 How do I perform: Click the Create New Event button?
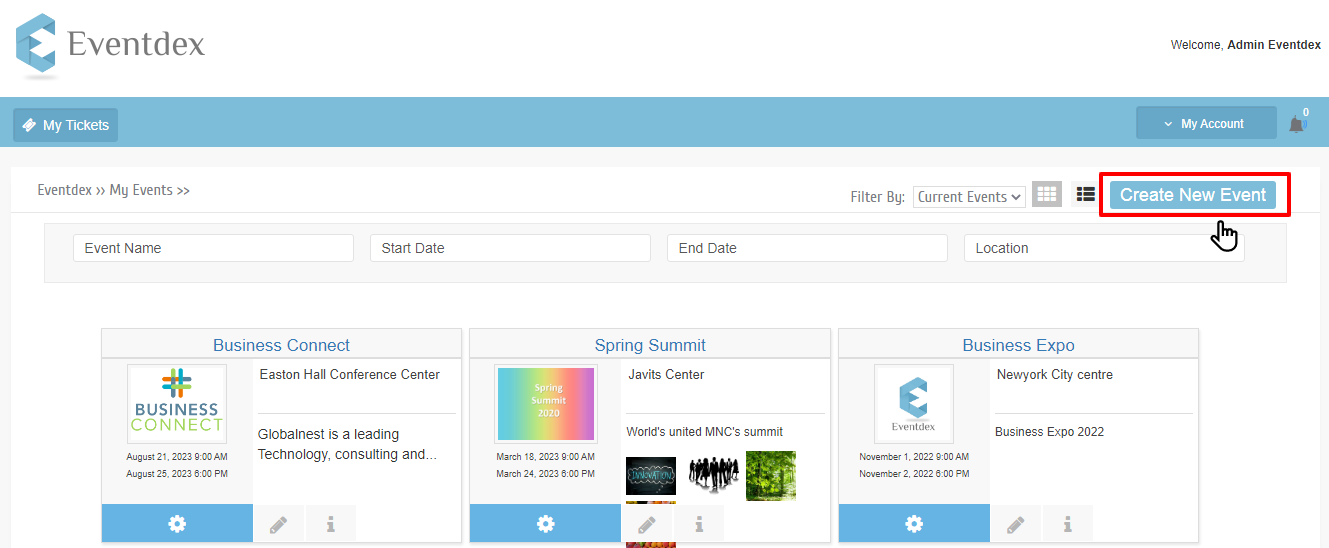(1193, 195)
